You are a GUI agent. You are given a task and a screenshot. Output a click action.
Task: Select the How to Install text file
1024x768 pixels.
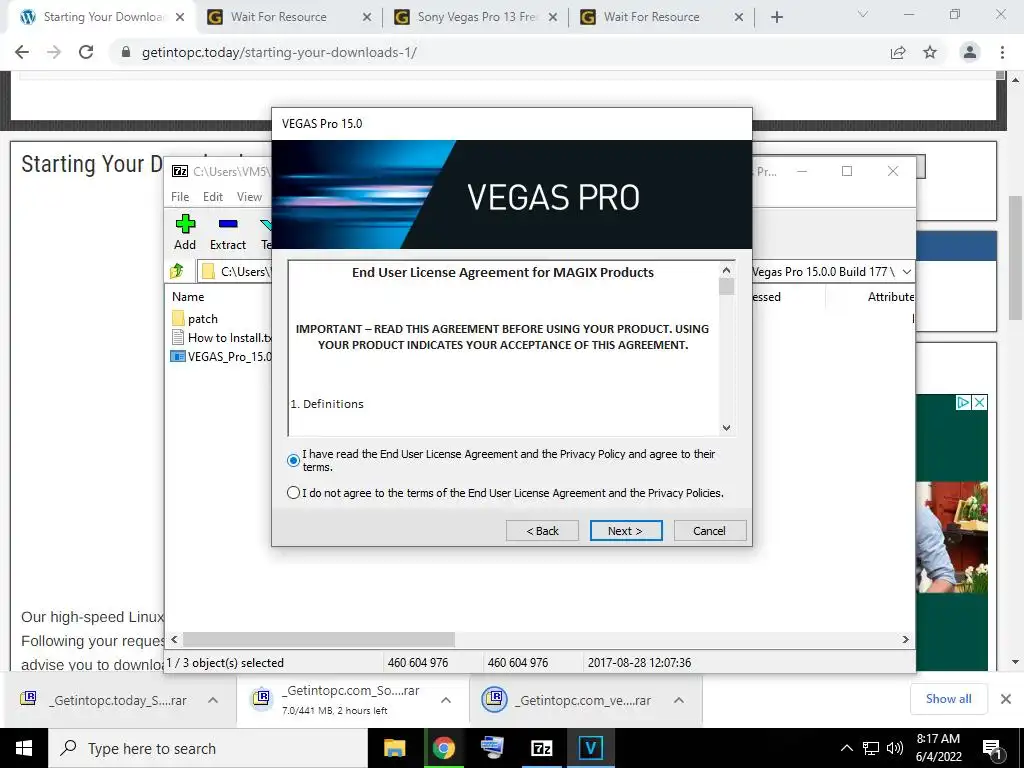pyautogui.click(x=221, y=338)
